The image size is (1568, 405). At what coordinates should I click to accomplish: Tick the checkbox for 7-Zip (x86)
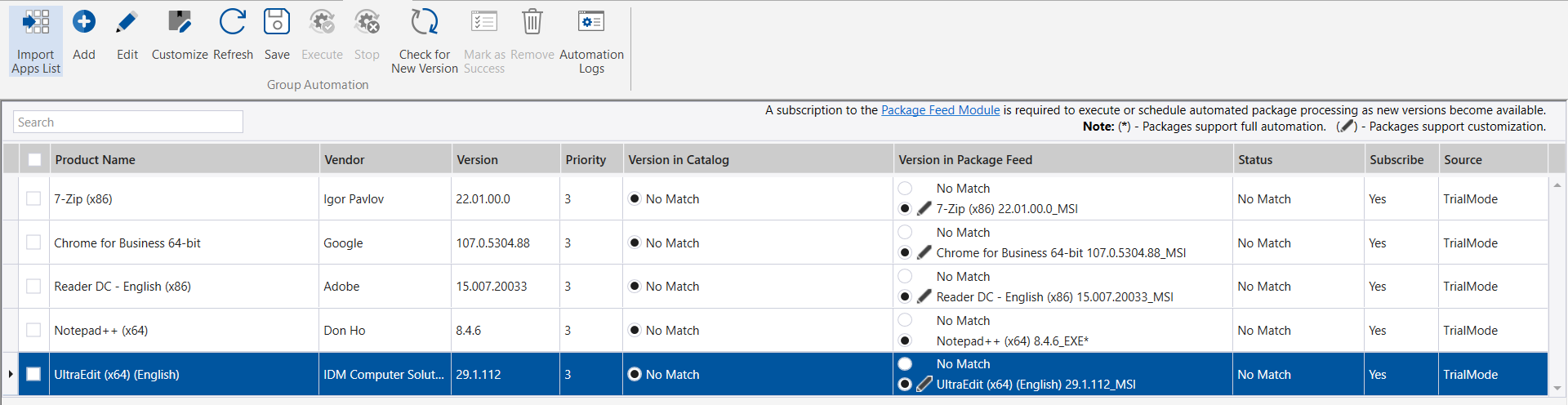click(33, 198)
